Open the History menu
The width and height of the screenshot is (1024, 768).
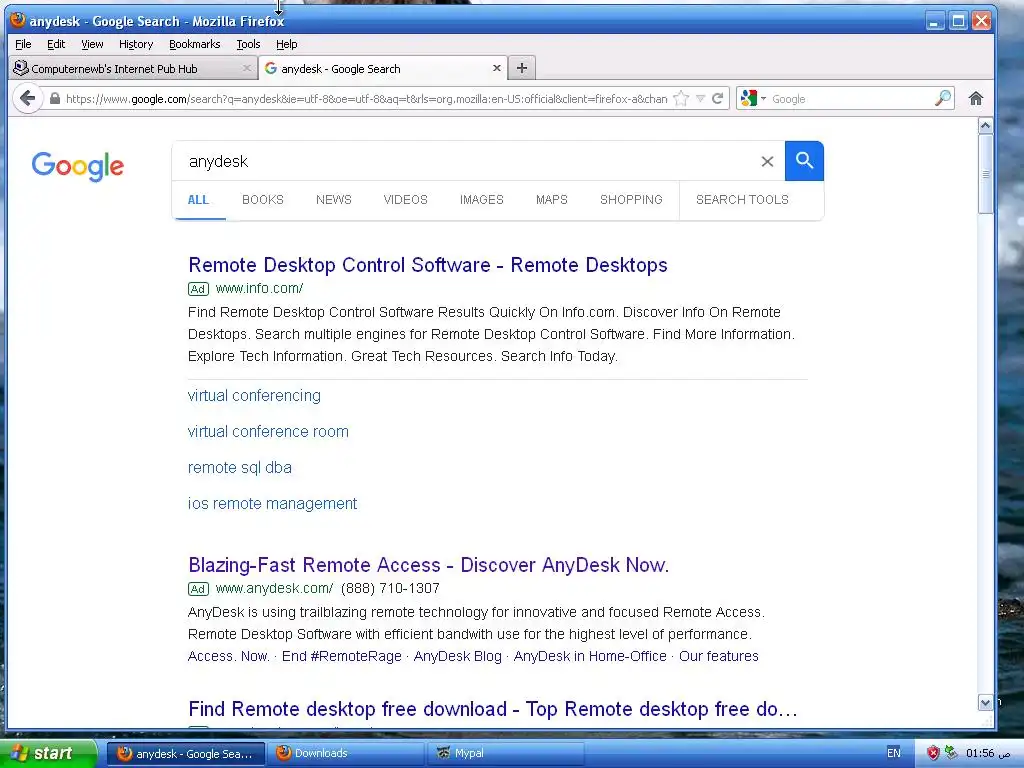coord(136,44)
